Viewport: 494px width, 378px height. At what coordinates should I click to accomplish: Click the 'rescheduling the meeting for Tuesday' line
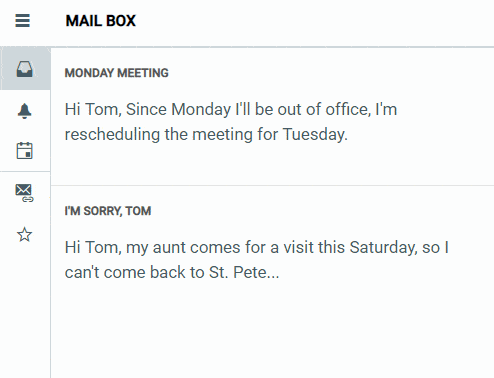(x=206, y=135)
